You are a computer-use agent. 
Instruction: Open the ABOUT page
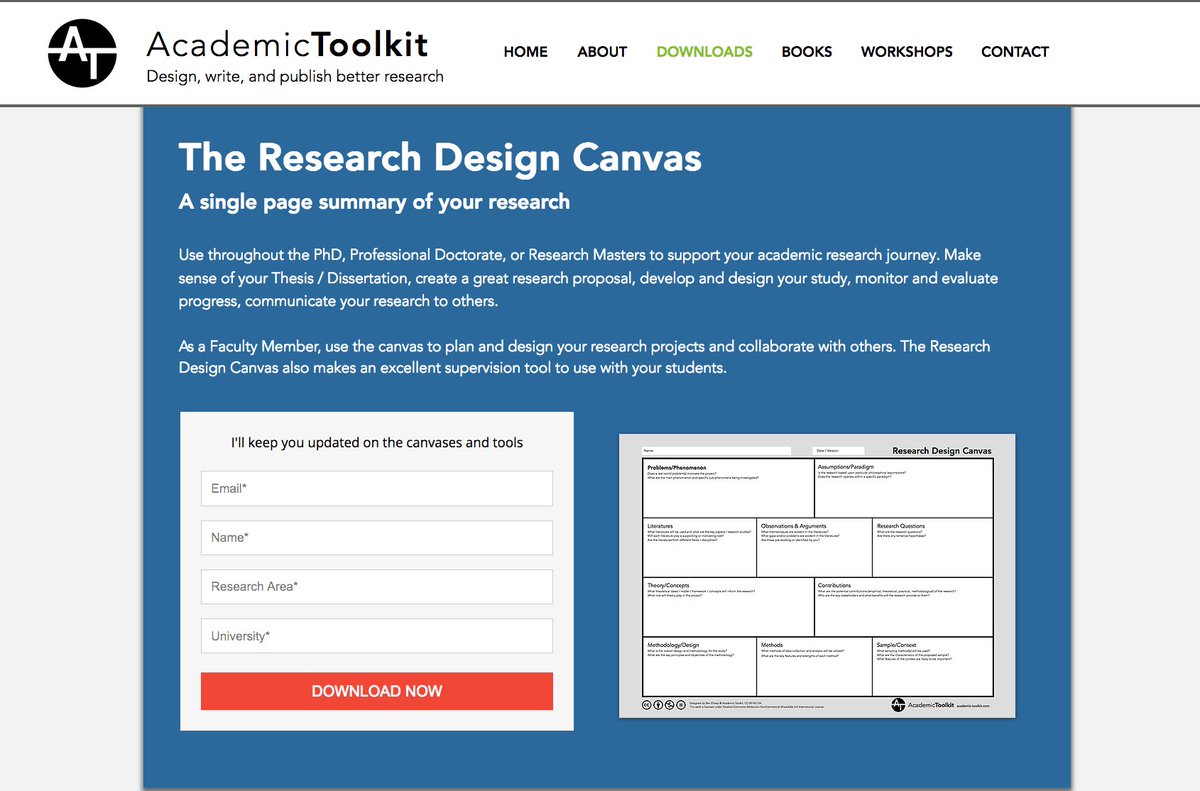(x=602, y=52)
